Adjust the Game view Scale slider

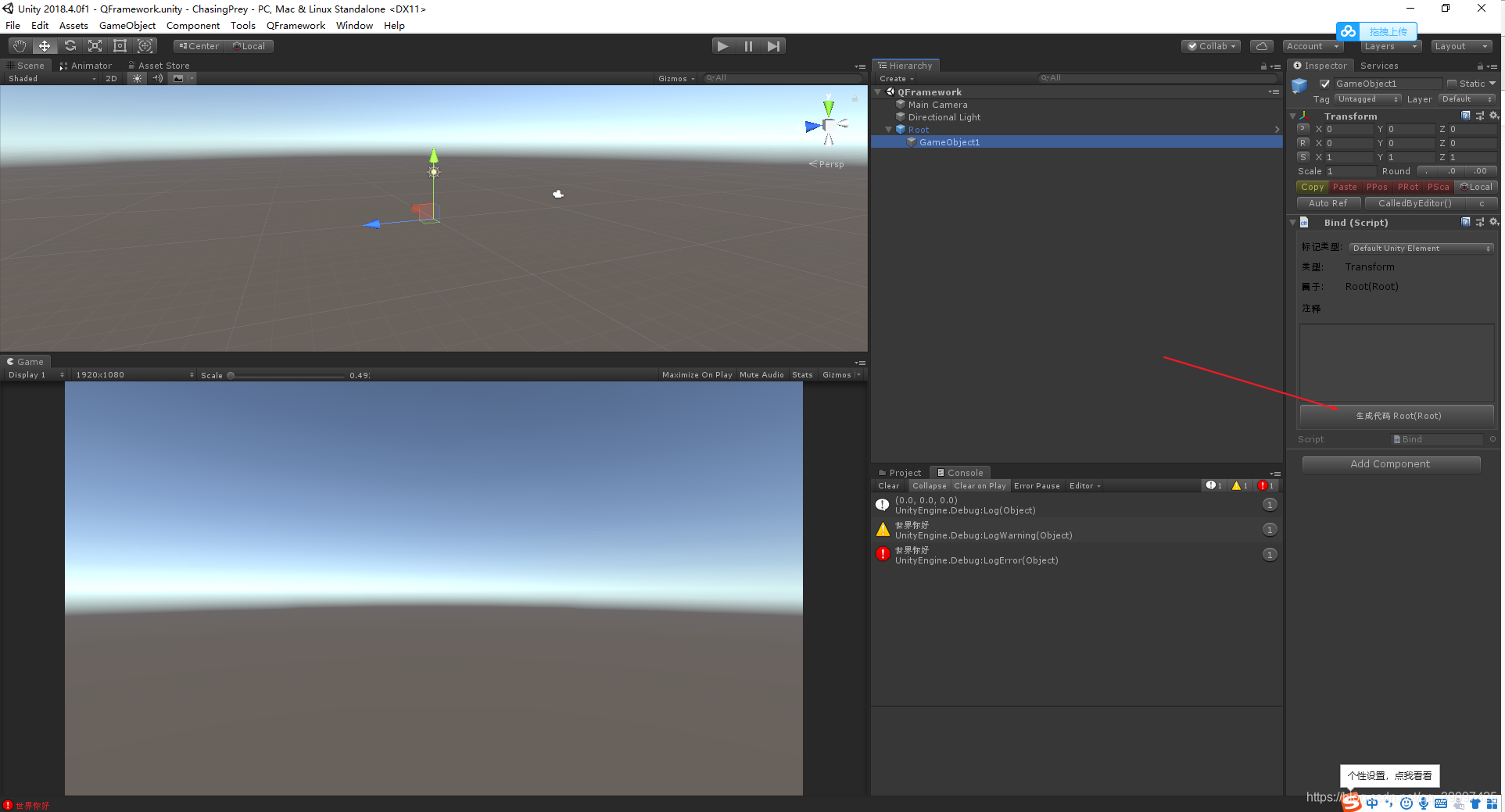pyautogui.click(x=231, y=375)
